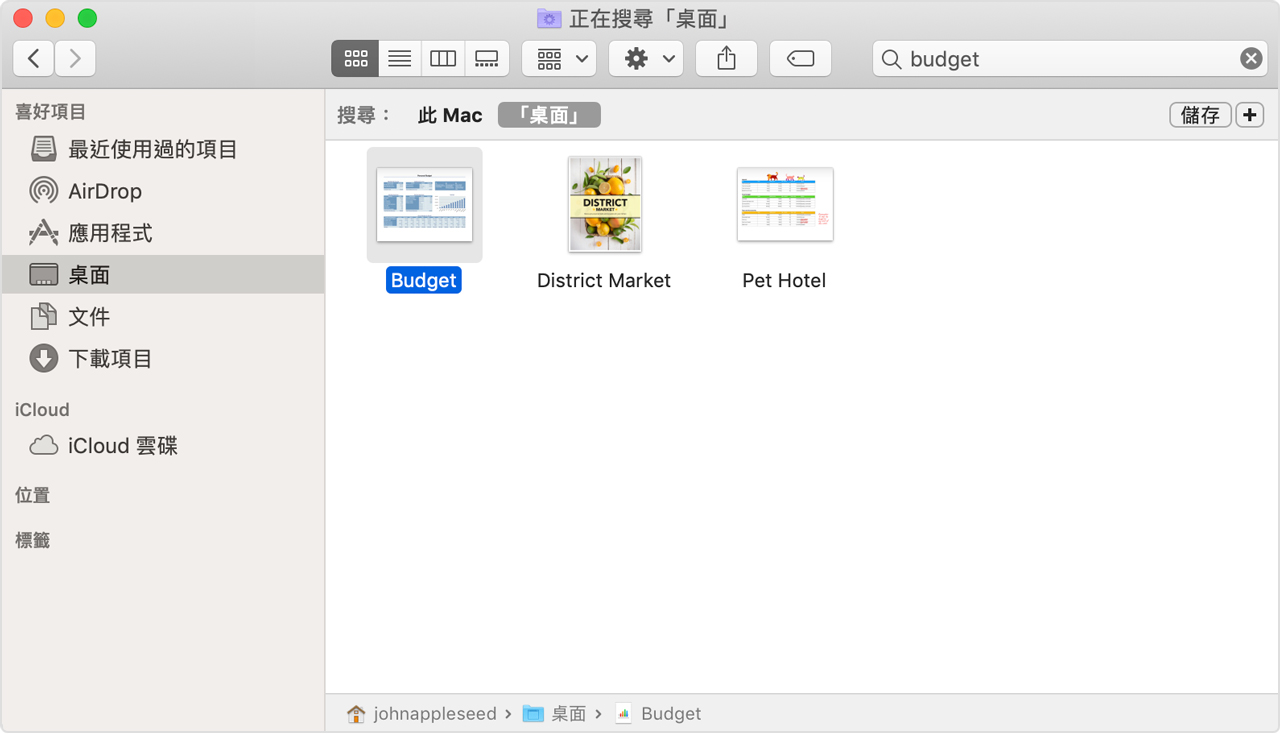The width and height of the screenshot is (1280, 734).
Task: Switch to column view
Action: (x=443, y=59)
